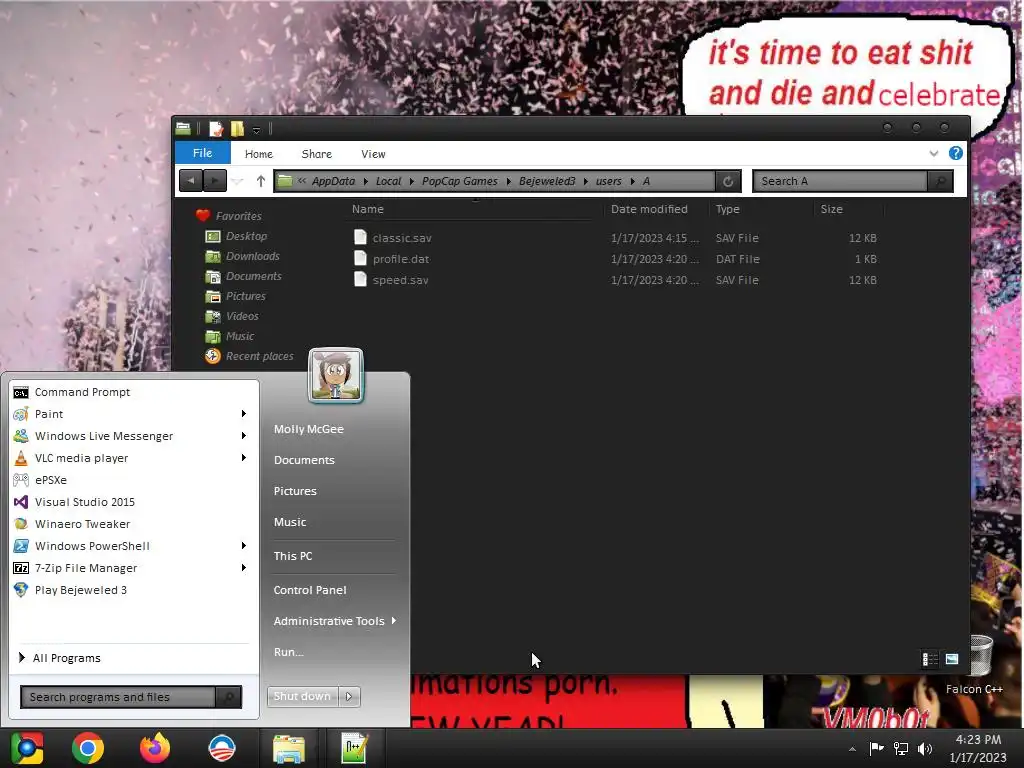Go up one folder level arrow
This screenshot has height=768, width=1024.
tap(261, 181)
